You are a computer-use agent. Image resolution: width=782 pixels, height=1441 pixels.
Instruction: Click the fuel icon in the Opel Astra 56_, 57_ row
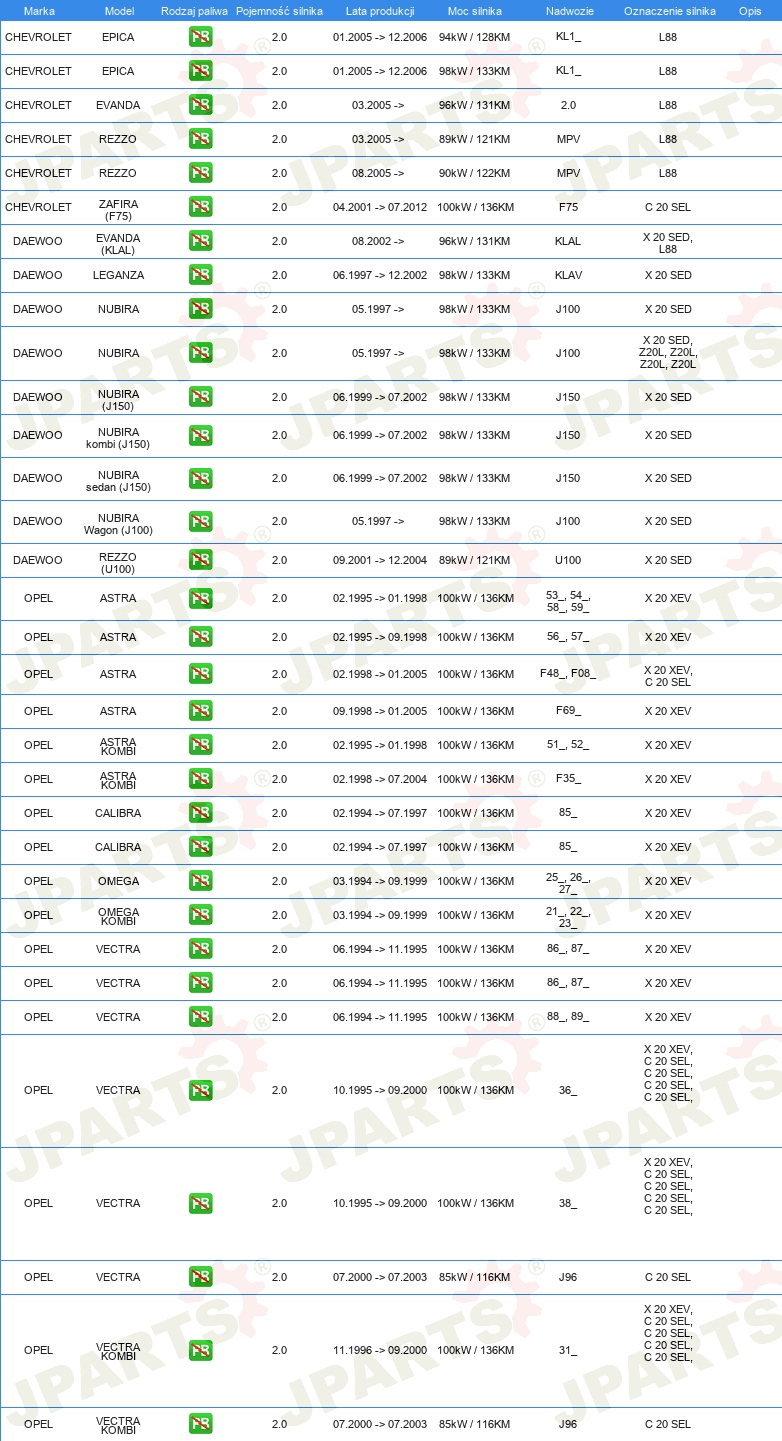[x=200, y=637]
